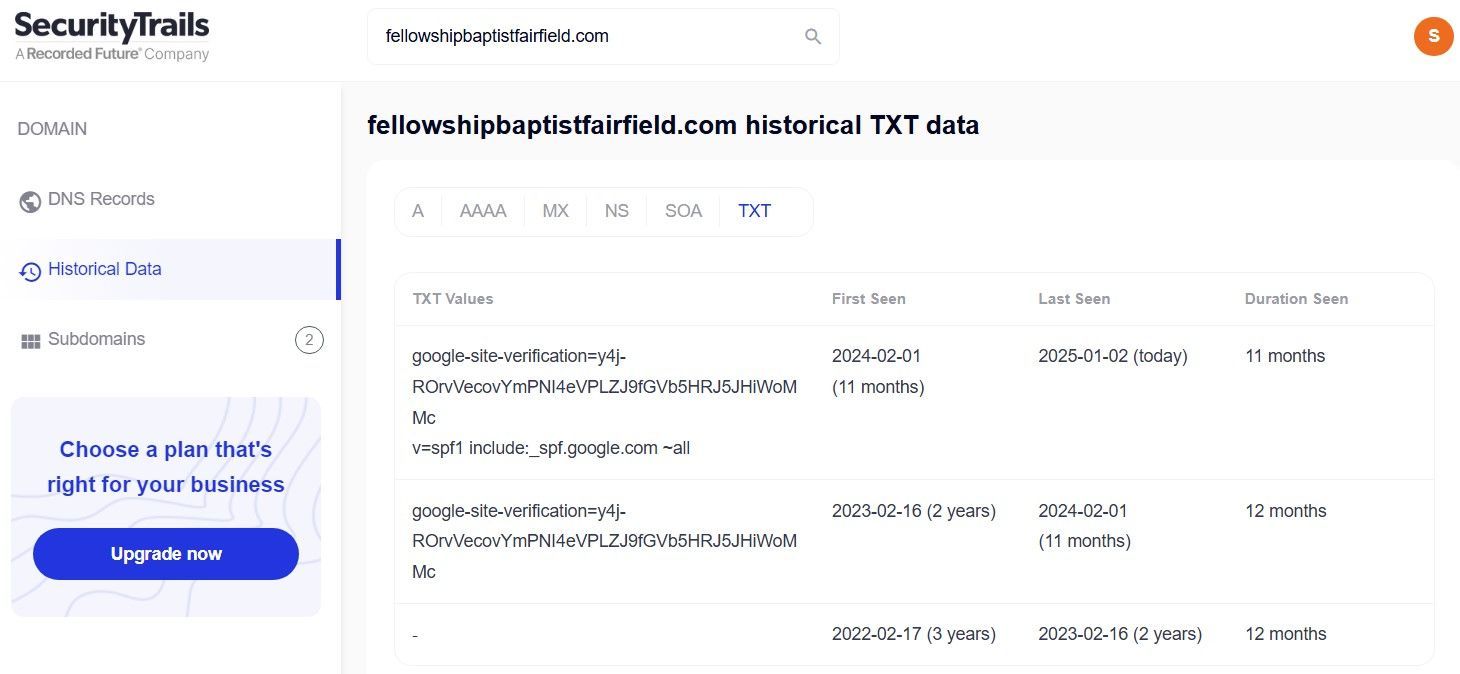Switch to the AAAA records tab
The height and width of the screenshot is (674, 1460).
click(483, 211)
